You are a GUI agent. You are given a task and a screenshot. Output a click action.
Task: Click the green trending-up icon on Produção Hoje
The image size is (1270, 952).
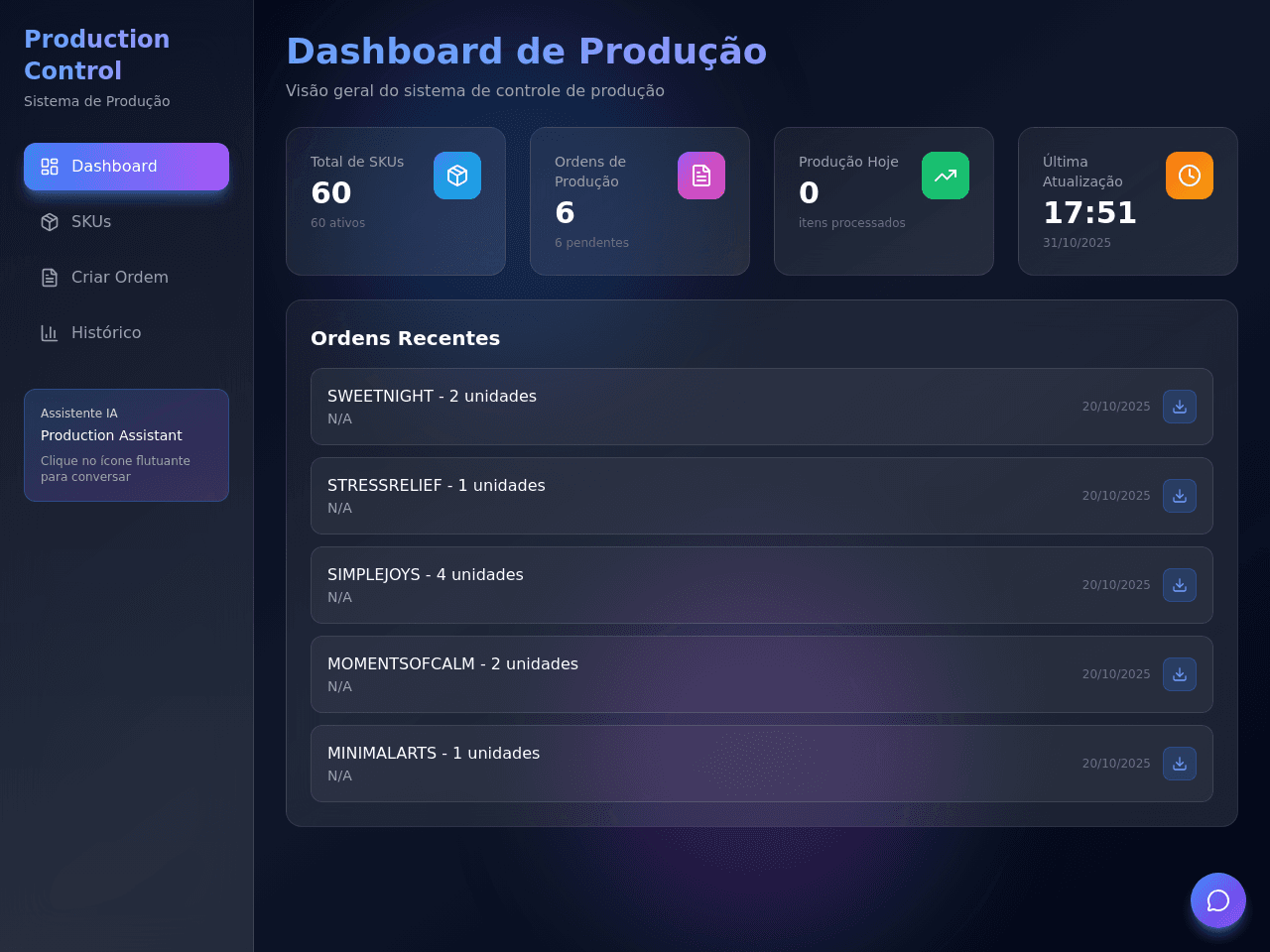point(946,176)
